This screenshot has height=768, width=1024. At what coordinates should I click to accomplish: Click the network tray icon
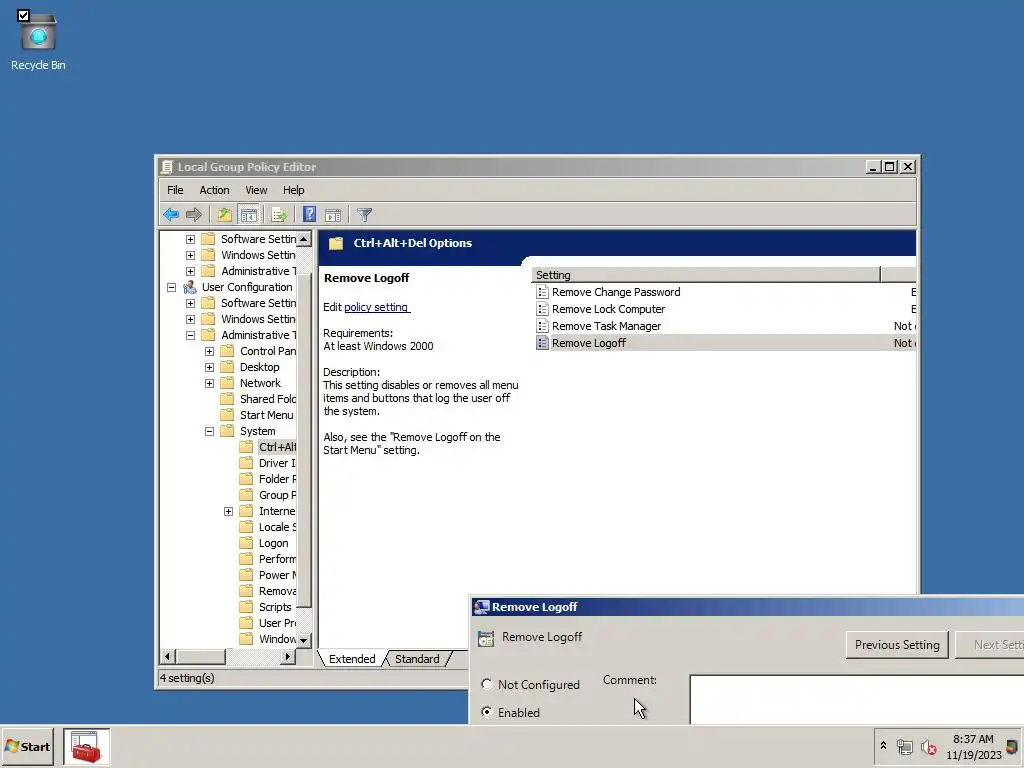(x=904, y=747)
